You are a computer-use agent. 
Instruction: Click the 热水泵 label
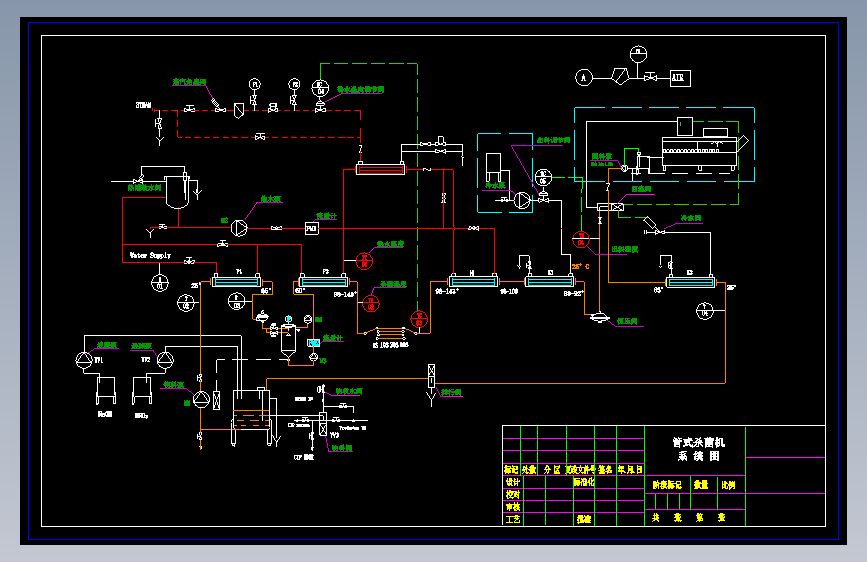[270, 199]
